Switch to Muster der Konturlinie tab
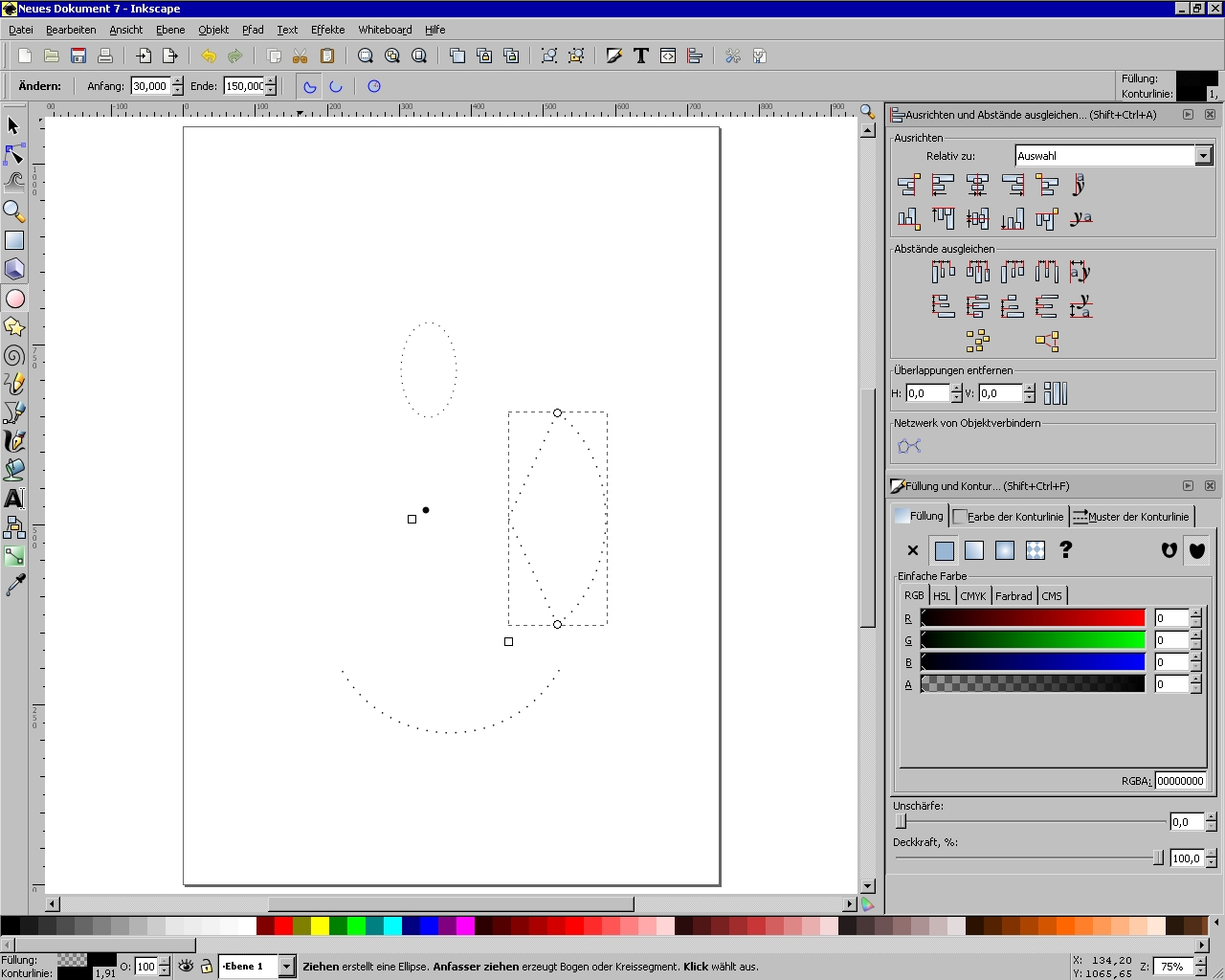The width and height of the screenshot is (1225, 980). click(1131, 517)
